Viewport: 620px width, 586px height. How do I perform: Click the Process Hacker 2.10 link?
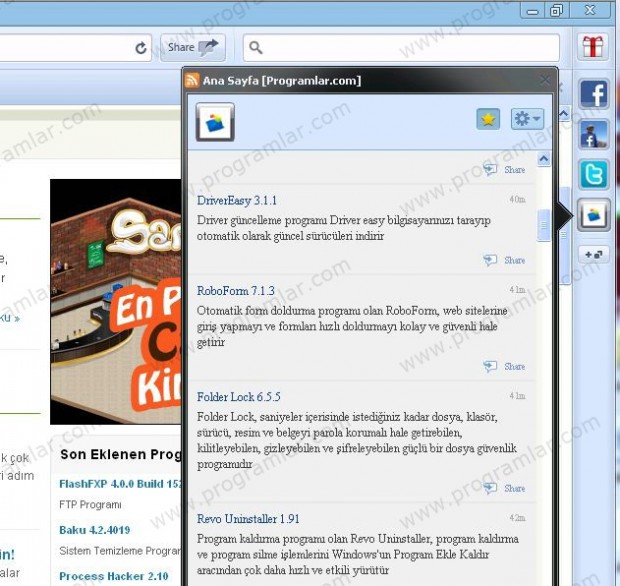coord(113,576)
